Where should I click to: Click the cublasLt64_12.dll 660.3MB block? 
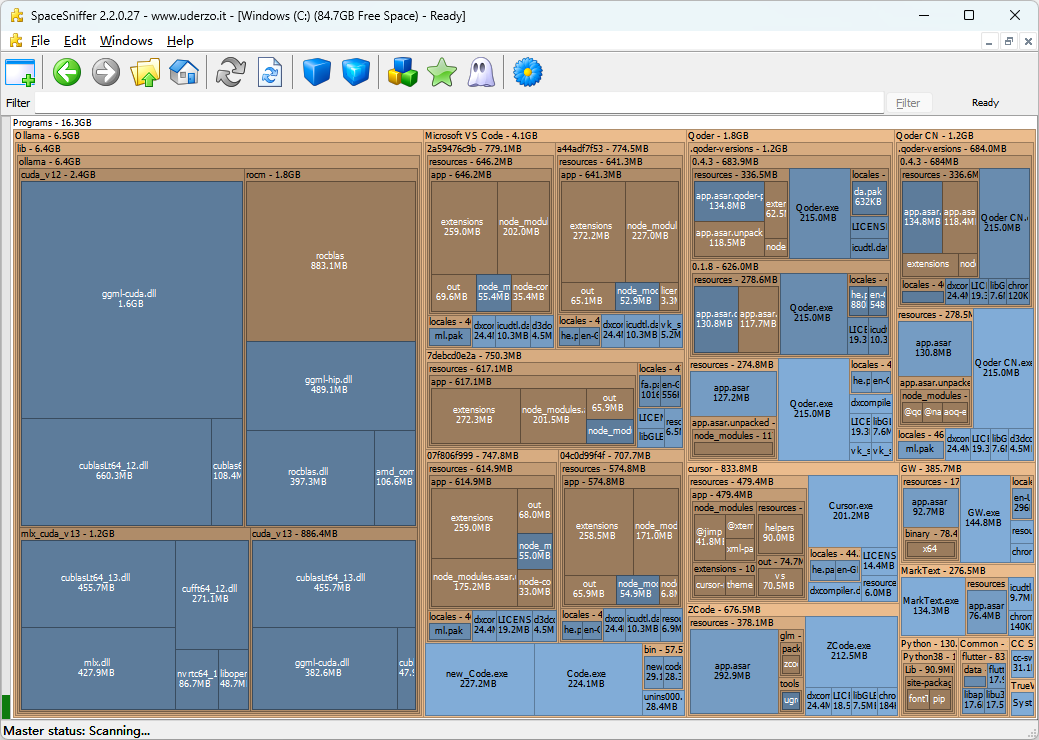[x=115, y=471]
